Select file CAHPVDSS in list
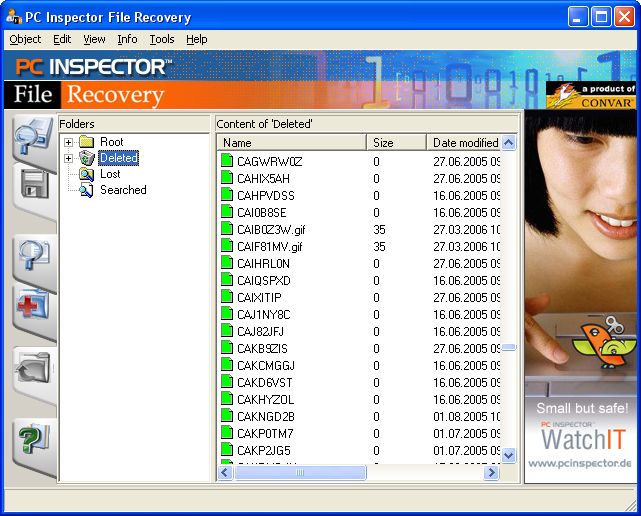Image resolution: width=641 pixels, height=516 pixels. coord(266,195)
